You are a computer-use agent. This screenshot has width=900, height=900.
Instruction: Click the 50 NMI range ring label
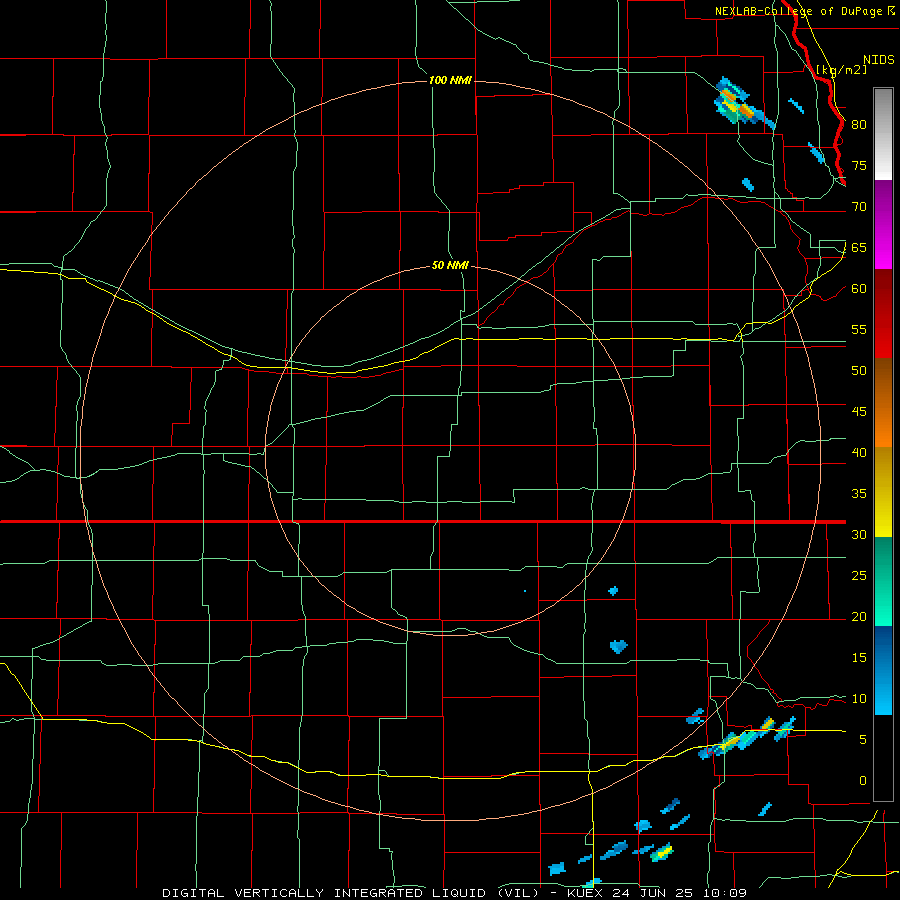[450, 265]
